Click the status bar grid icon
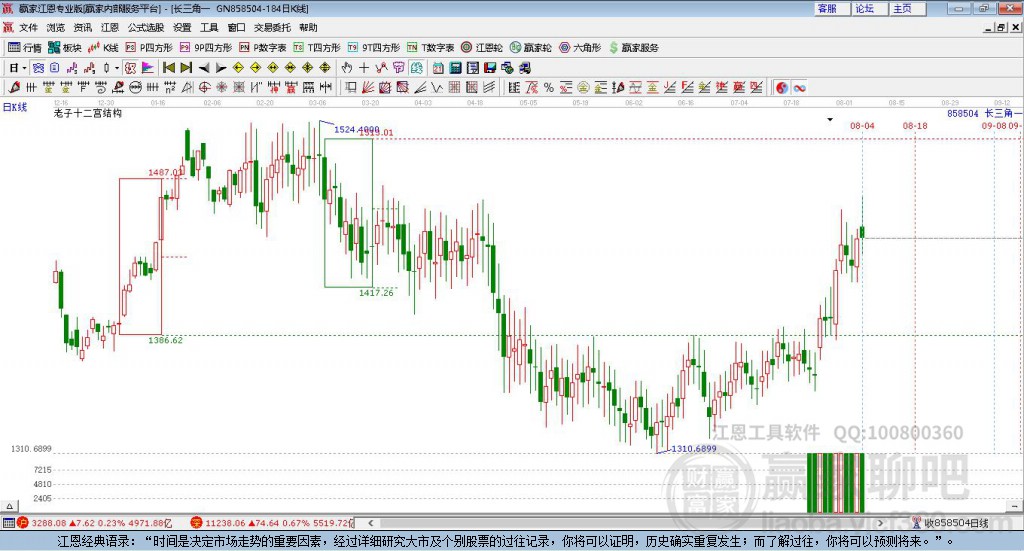This screenshot has width=1024, height=551. pos(8,523)
